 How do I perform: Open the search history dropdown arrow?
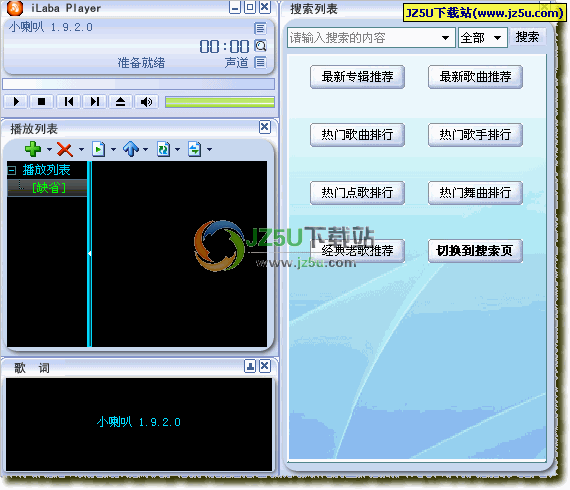[445, 38]
